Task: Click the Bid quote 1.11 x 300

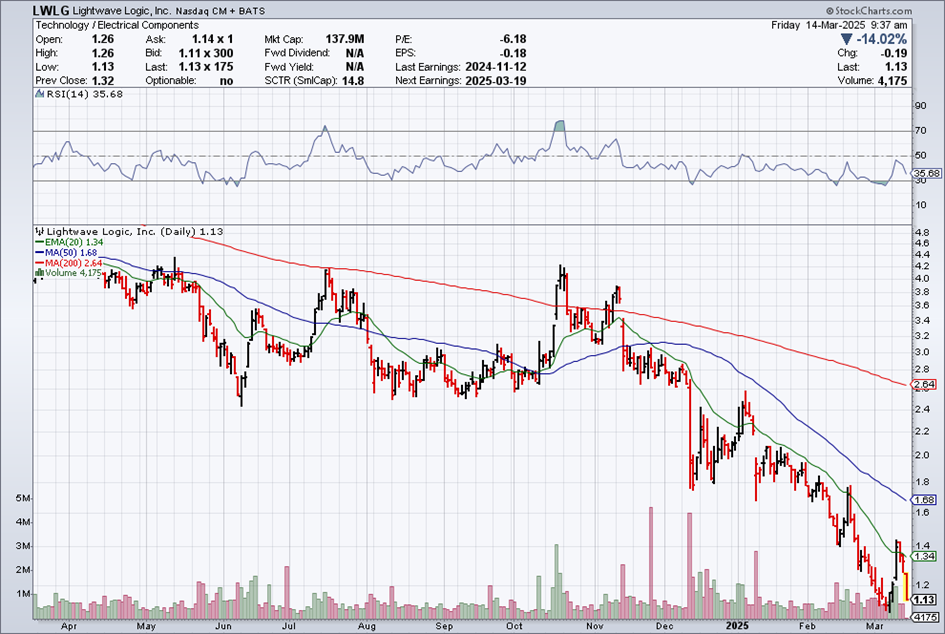Action: pyautogui.click(x=206, y=53)
